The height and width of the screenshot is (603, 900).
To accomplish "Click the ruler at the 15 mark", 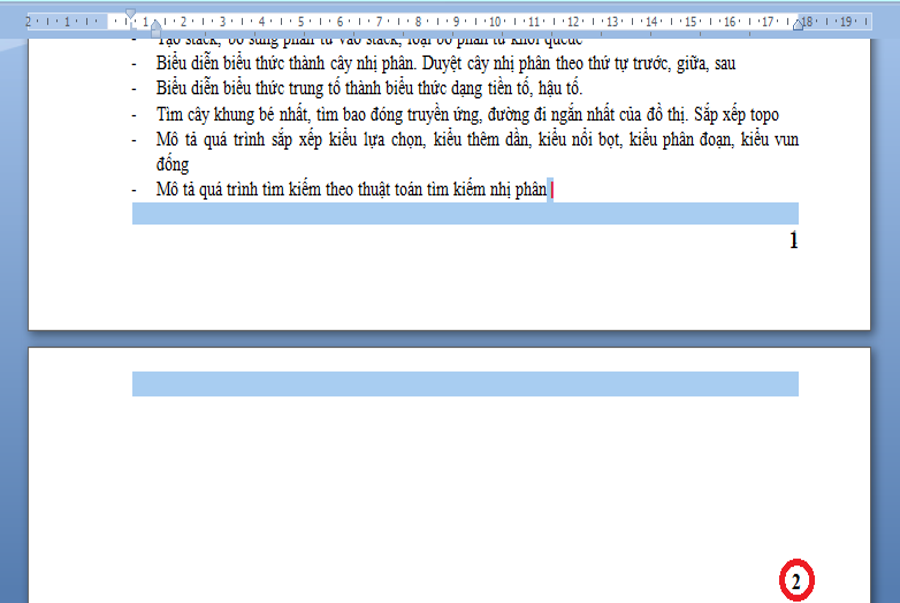I will [x=690, y=22].
